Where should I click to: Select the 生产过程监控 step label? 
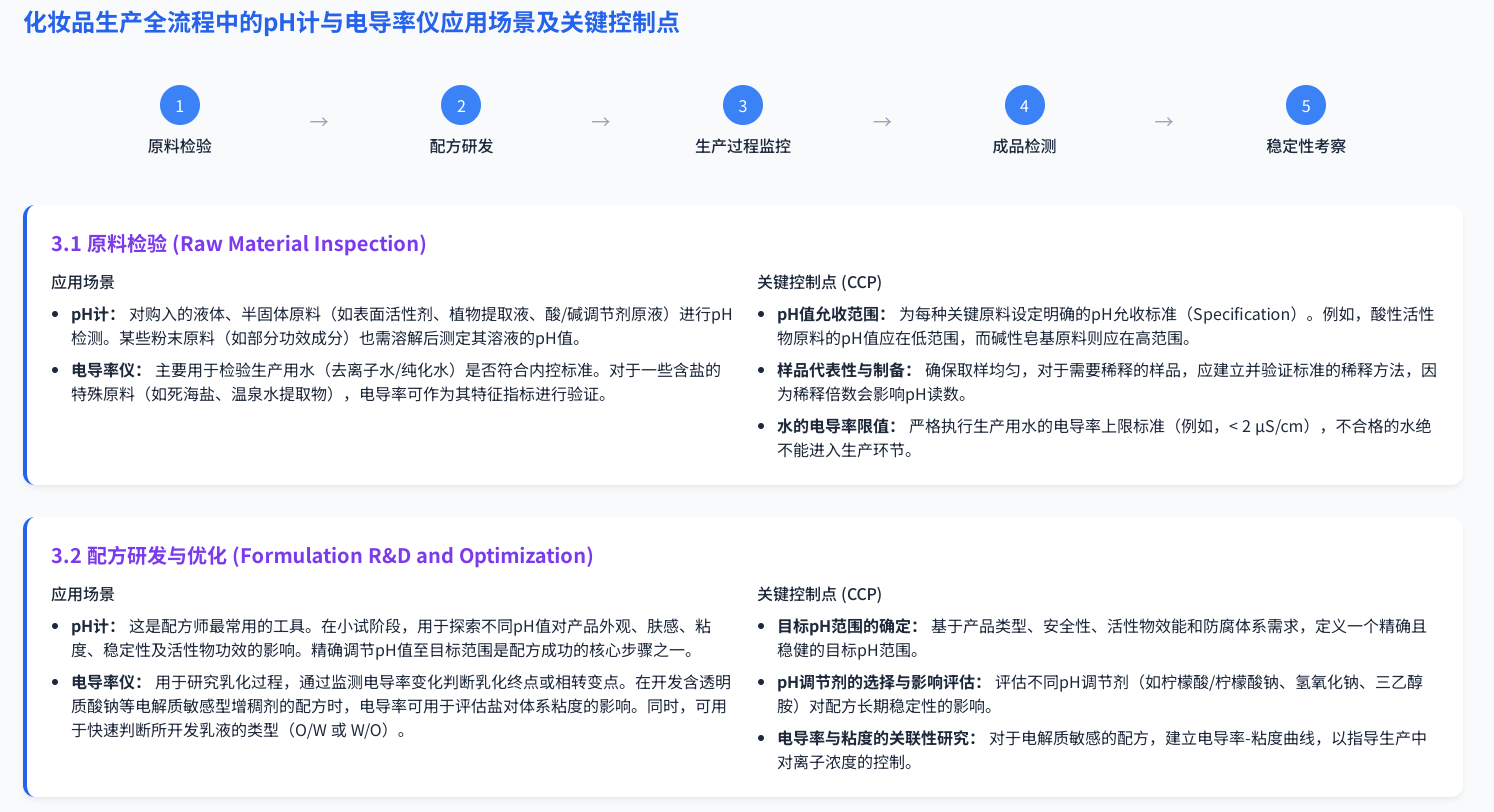pos(743,146)
